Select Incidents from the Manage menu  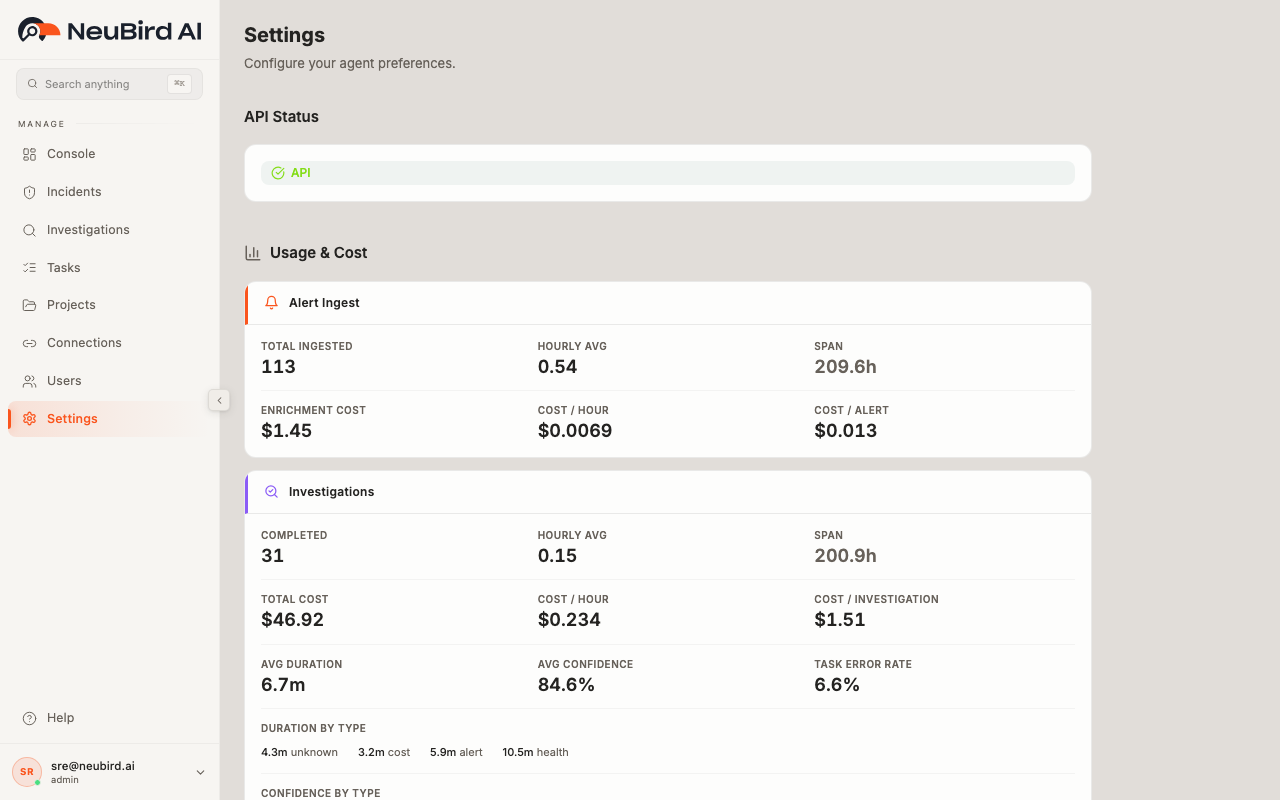pos(73,191)
